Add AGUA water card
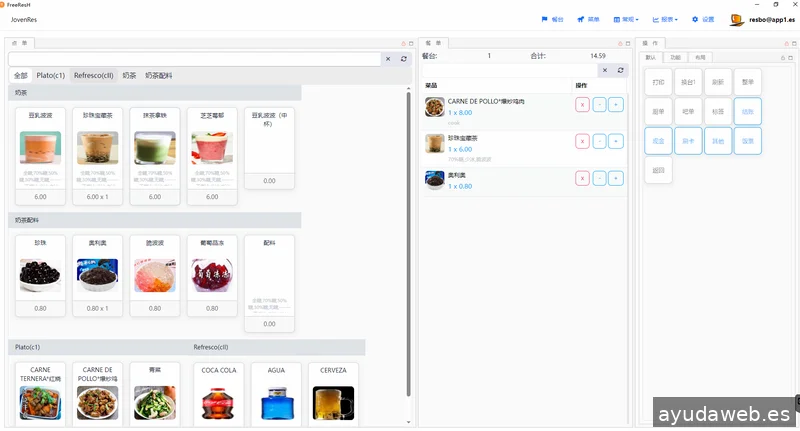Image resolution: width=800 pixels, height=431 pixels. coord(276,394)
